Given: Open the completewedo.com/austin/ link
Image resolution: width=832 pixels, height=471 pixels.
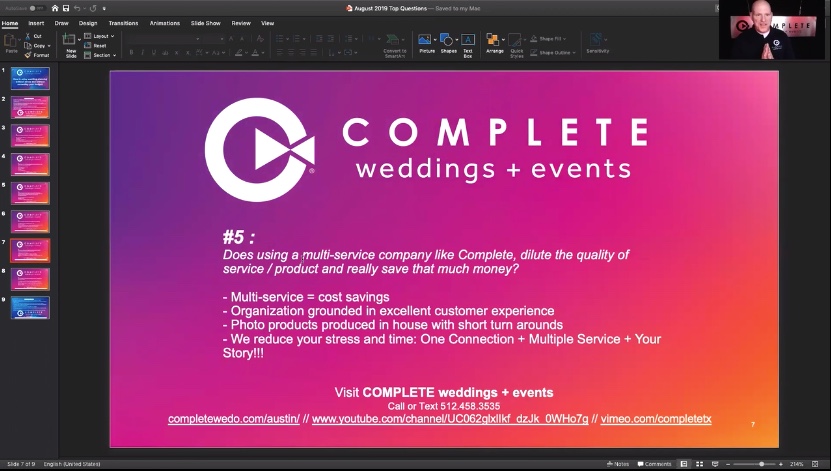Looking at the screenshot, I should click(233, 419).
